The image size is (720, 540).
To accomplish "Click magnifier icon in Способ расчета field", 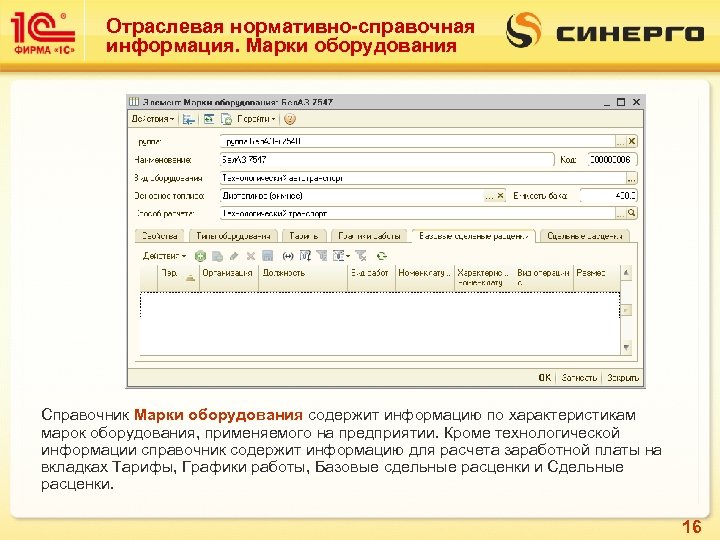I will tap(632, 213).
